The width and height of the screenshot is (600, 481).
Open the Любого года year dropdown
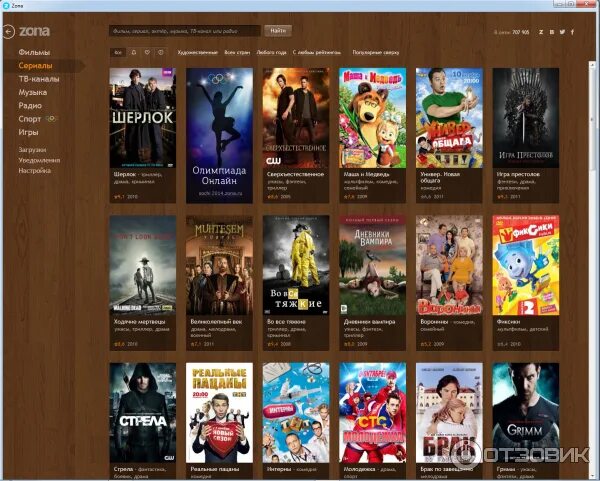tap(271, 52)
